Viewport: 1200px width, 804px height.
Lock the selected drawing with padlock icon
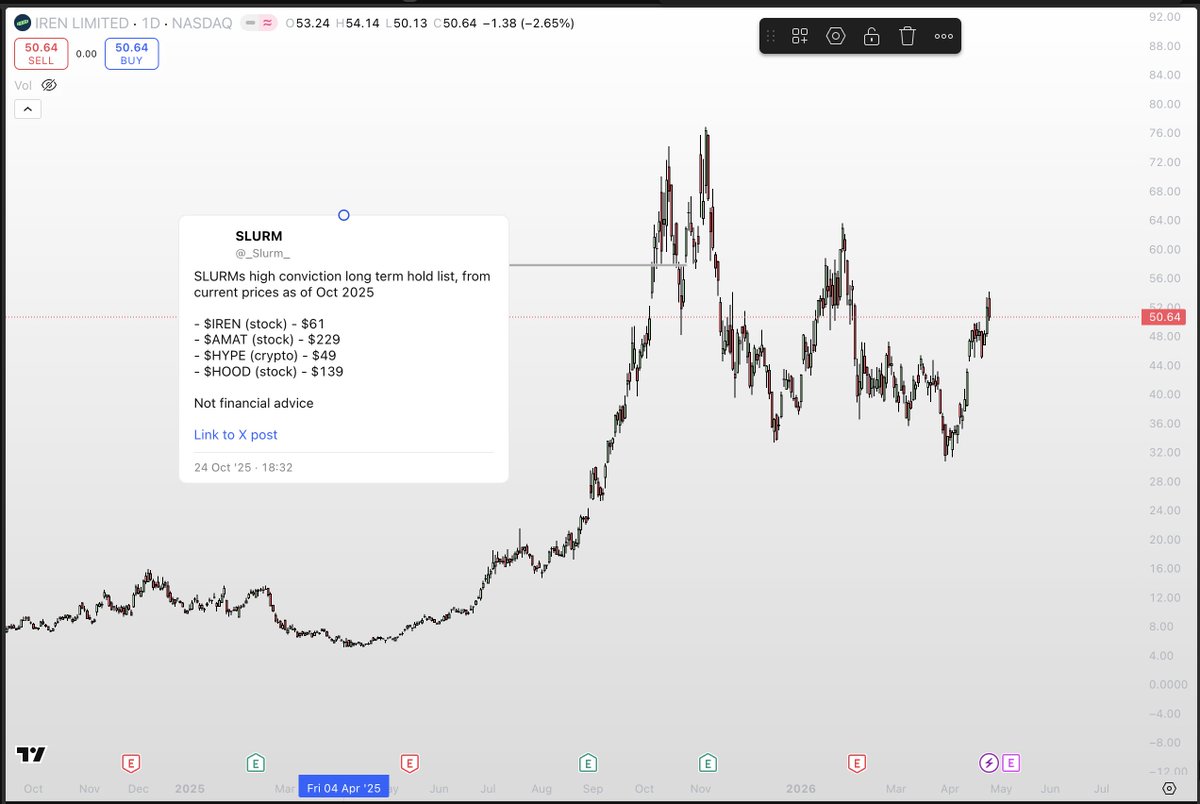[872, 36]
